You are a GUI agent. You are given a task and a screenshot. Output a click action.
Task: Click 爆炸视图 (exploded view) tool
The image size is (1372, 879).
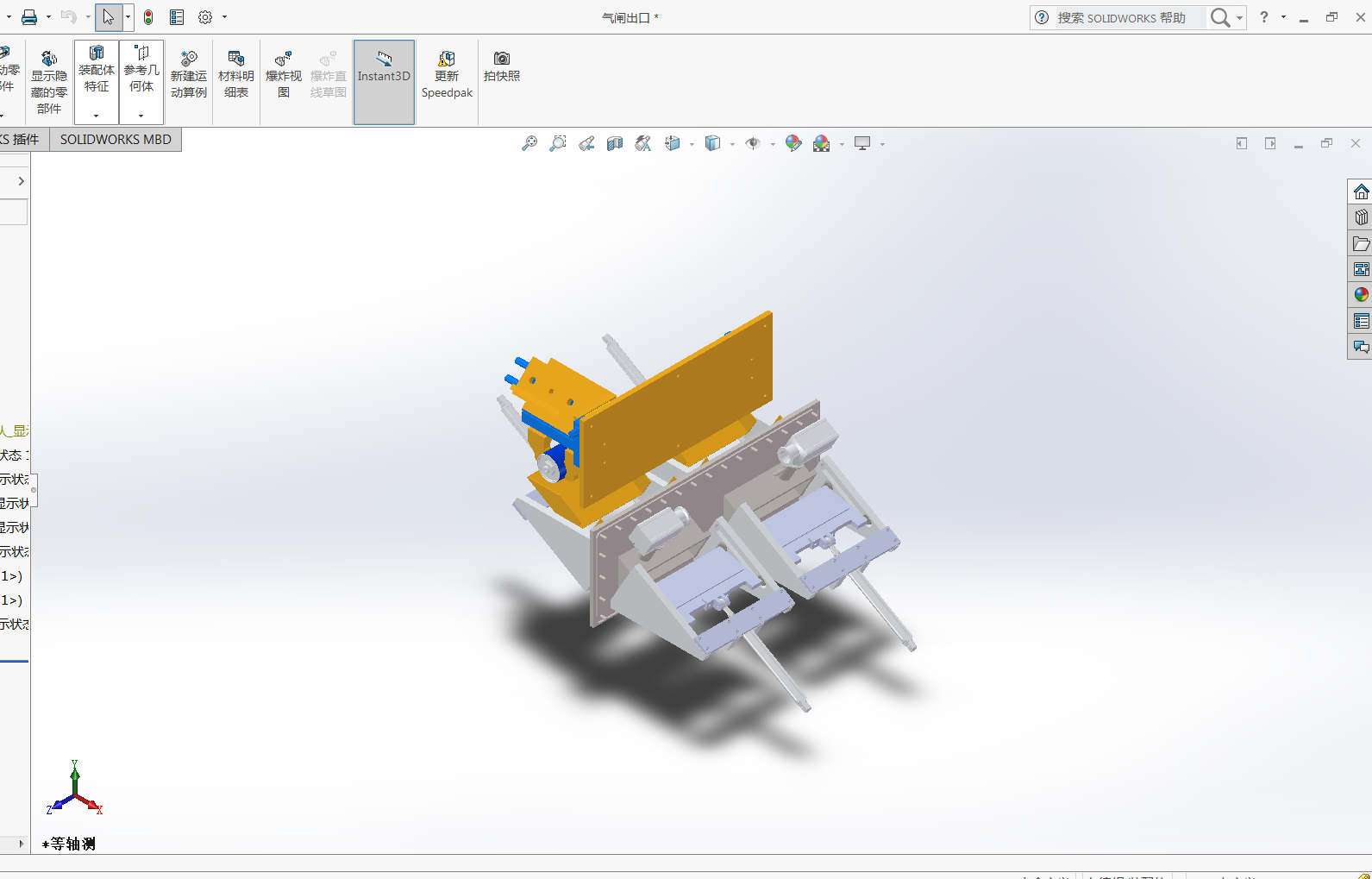click(284, 74)
